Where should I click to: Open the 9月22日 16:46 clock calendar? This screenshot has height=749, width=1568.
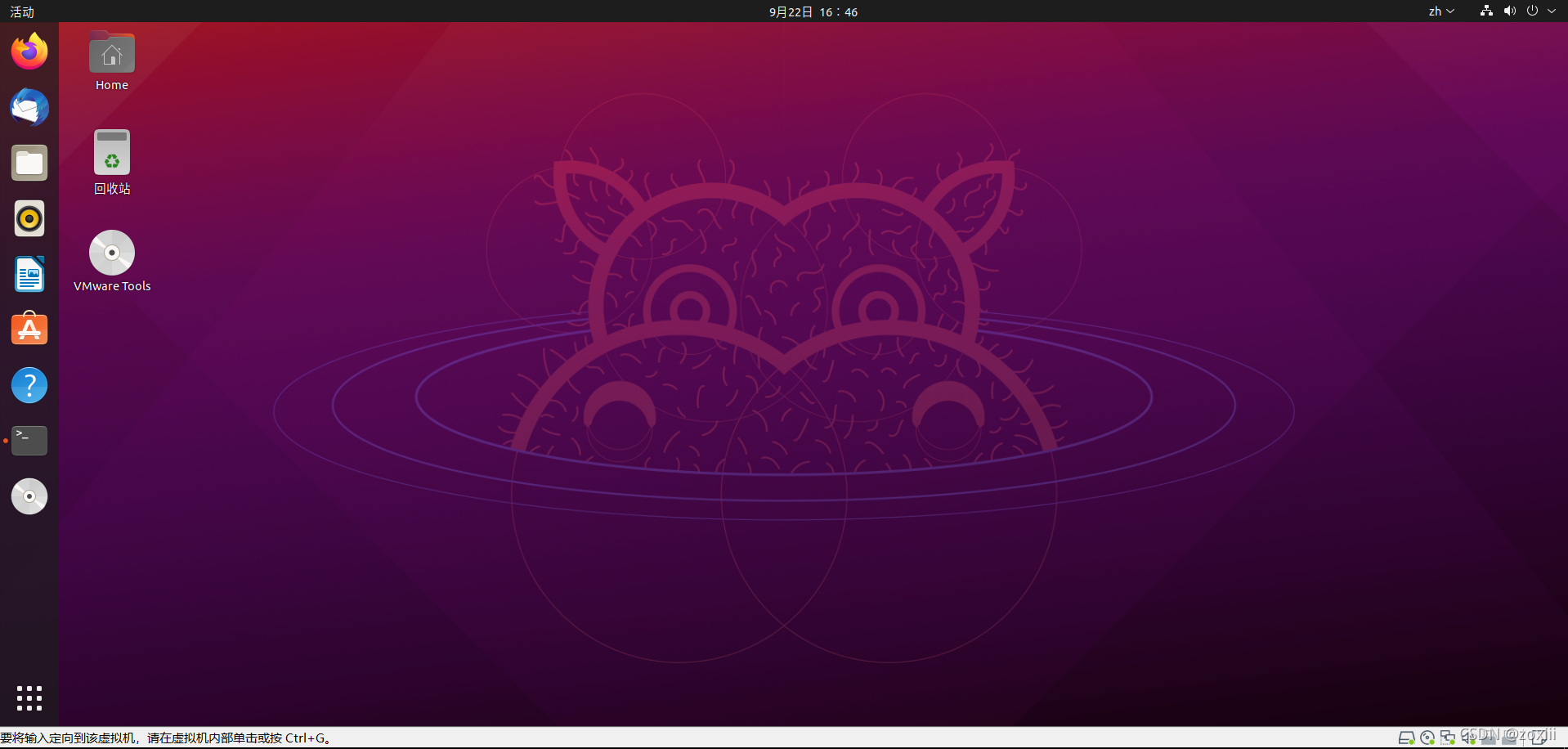pos(813,11)
